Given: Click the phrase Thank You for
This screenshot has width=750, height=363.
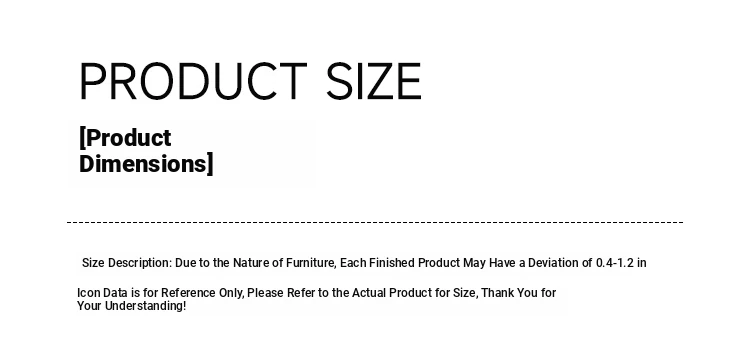Looking at the screenshot, I should (x=518, y=292).
